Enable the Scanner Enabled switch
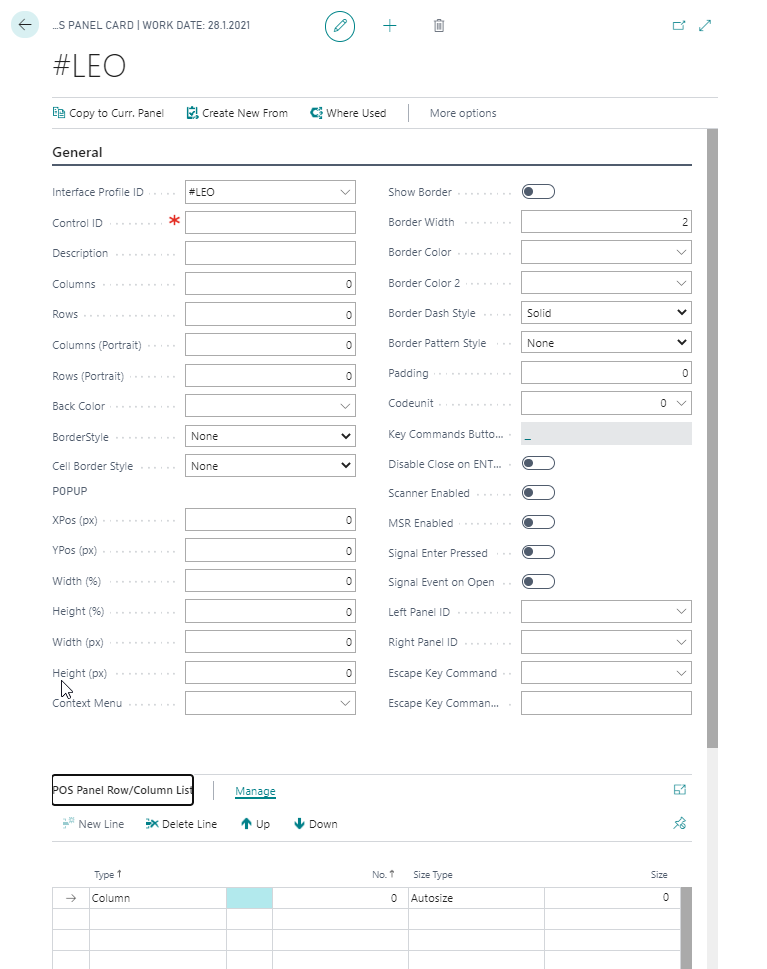Image resolution: width=767 pixels, height=969 pixels. pos(538,493)
